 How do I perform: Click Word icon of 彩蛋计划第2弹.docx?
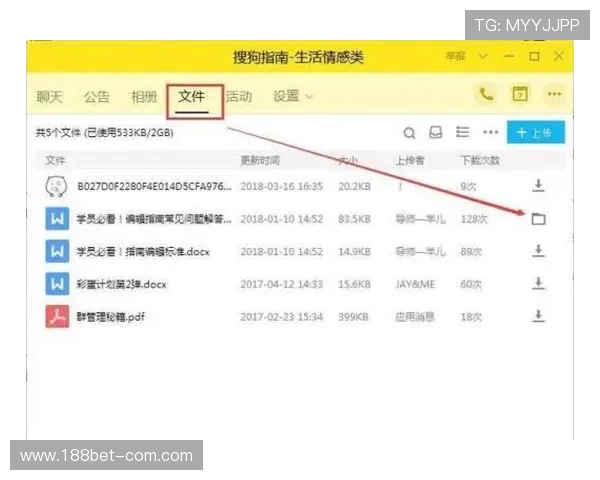click(x=57, y=284)
